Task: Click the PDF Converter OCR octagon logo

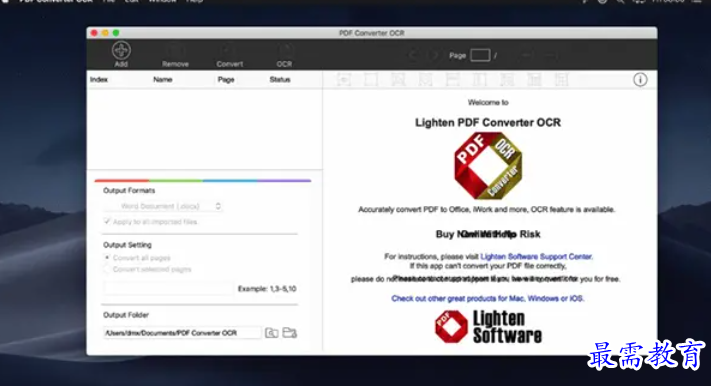Action: pyautogui.click(x=488, y=166)
